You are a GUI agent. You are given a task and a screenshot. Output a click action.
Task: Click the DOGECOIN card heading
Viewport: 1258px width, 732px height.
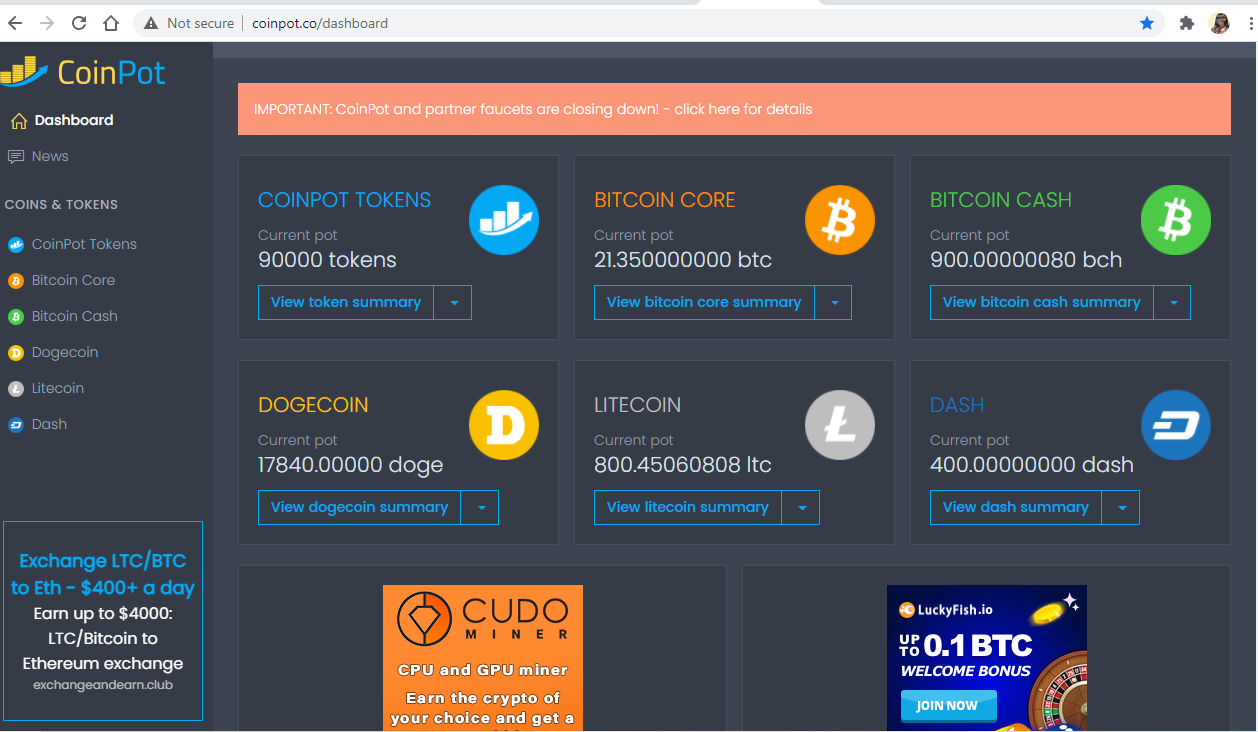click(313, 405)
